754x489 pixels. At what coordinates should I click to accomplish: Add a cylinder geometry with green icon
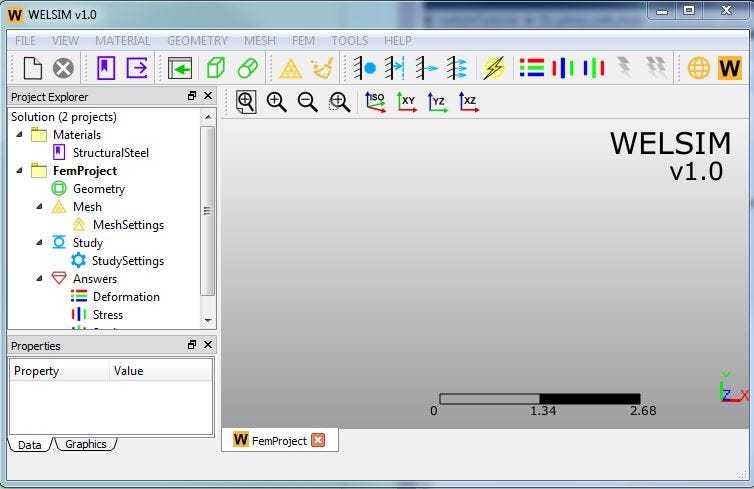[x=248, y=68]
